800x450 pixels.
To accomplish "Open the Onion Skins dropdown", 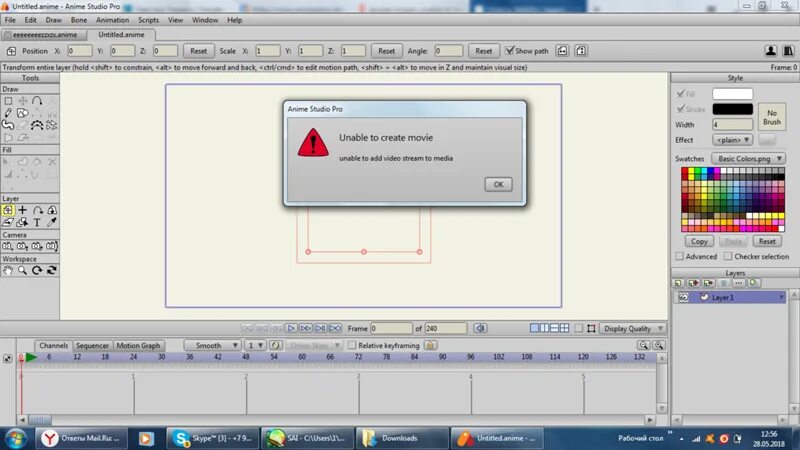I will [x=313, y=345].
